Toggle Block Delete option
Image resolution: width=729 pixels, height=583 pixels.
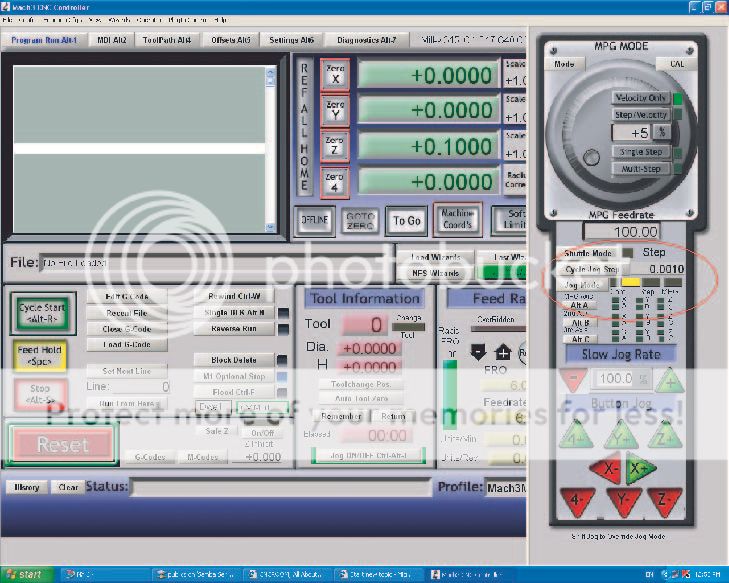234,360
